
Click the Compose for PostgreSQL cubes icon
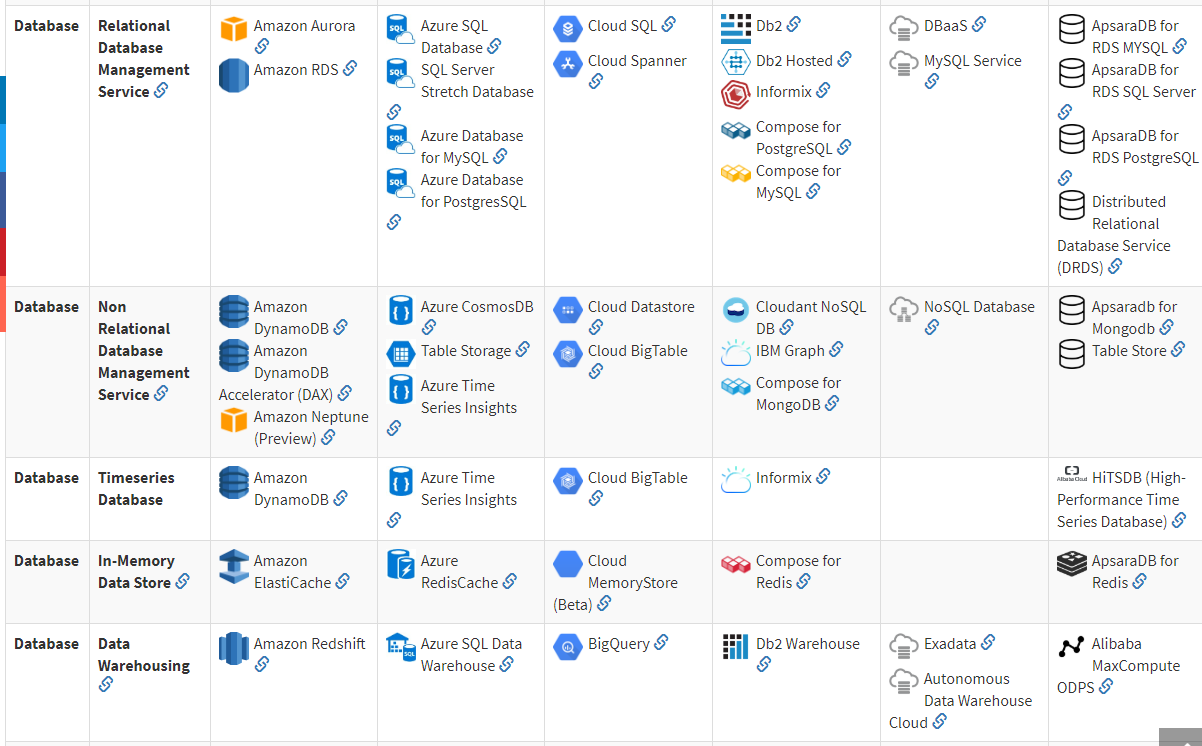click(736, 130)
